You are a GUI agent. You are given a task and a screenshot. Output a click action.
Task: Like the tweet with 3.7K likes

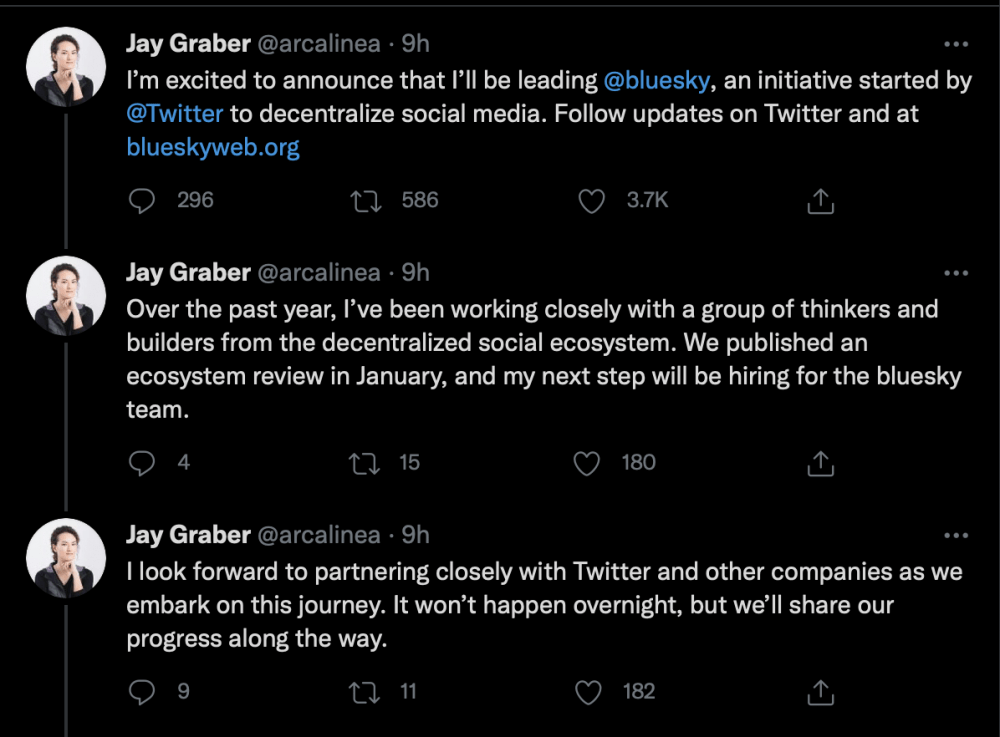pyautogui.click(x=591, y=201)
